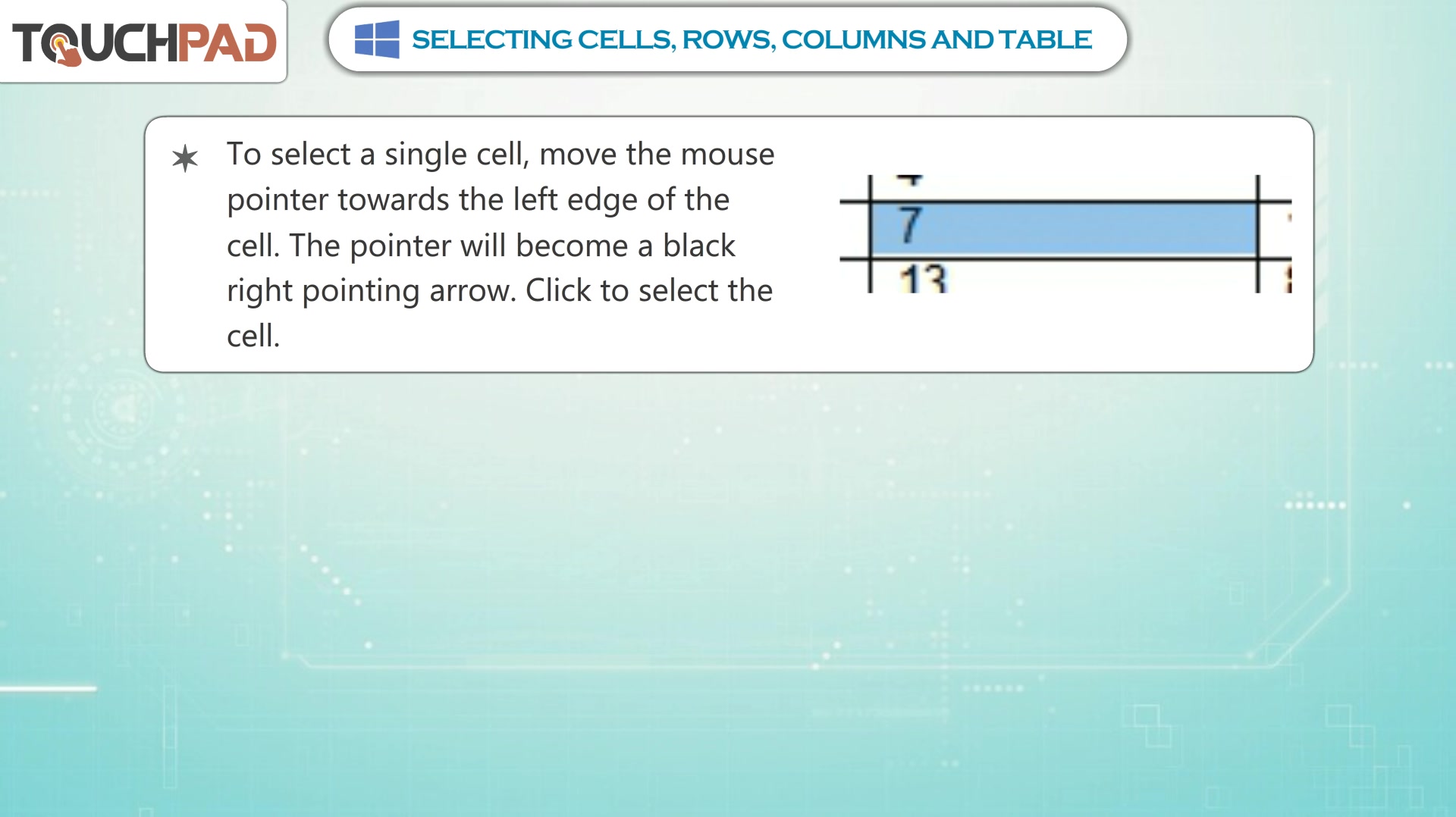
Task: Click the partial cell above number 7
Action: point(1064,188)
